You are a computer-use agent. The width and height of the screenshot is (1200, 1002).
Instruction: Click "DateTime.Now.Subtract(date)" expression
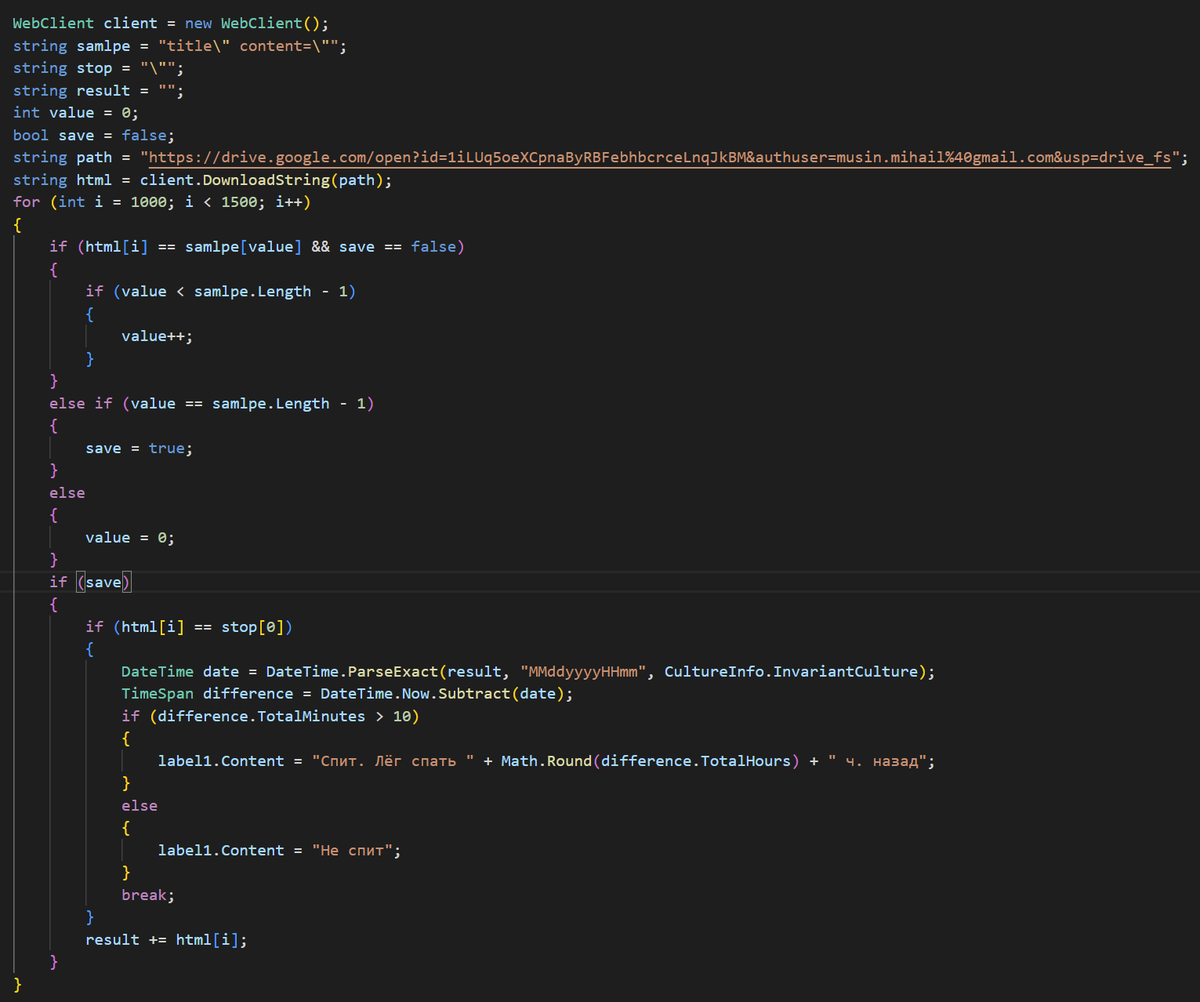[443, 693]
